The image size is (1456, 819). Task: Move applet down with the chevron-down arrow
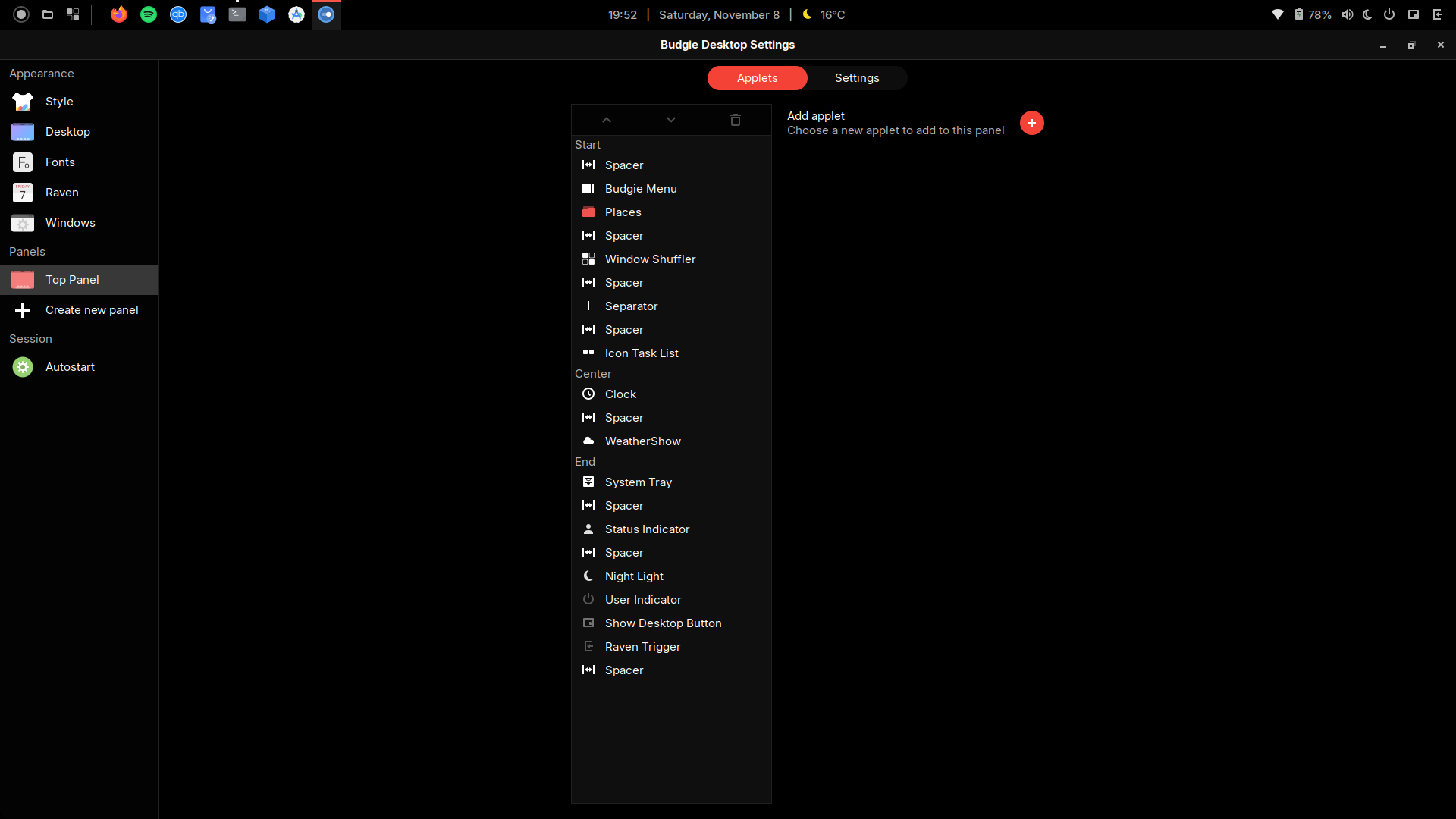[670, 120]
